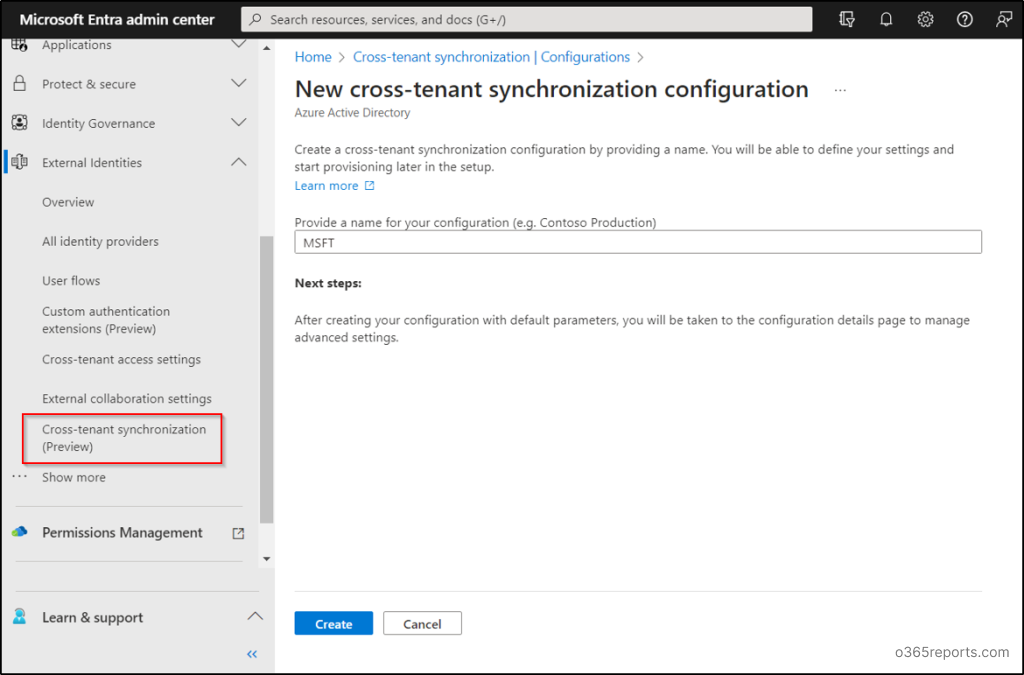Click the Identity Governance icon
This screenshot has width=1024, height=675.
pos(19,123)
